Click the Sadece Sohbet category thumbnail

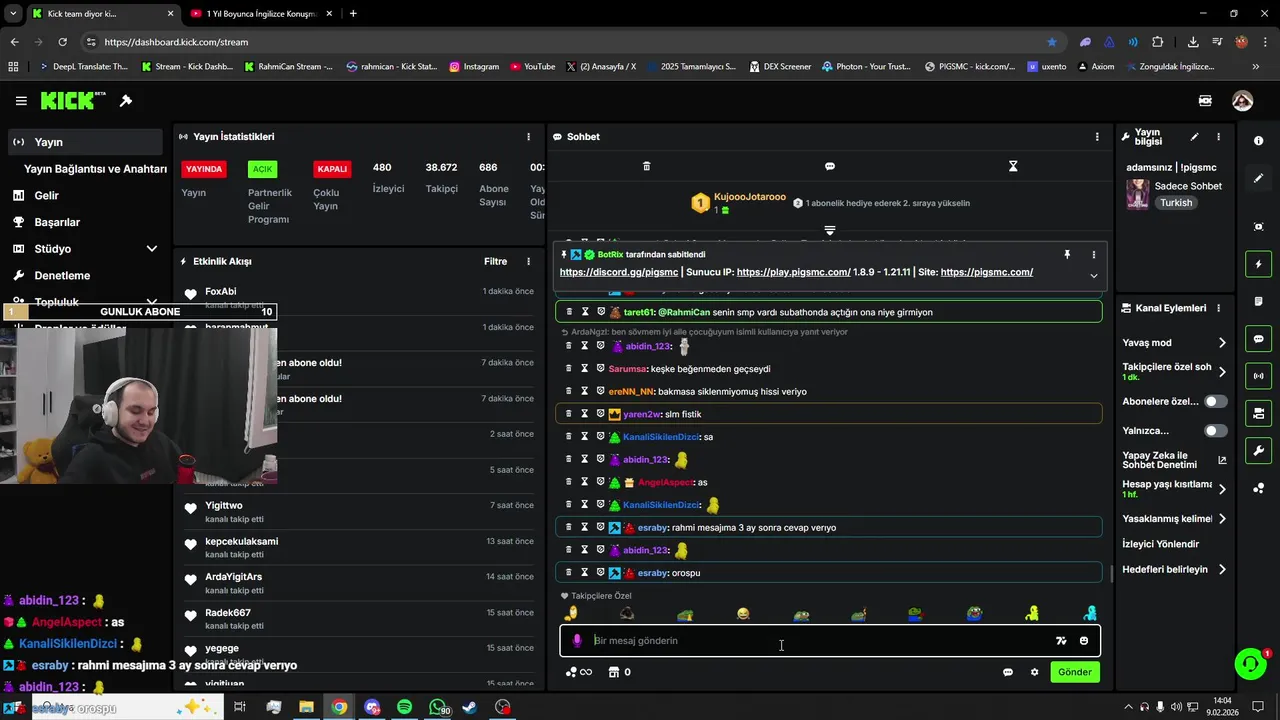tap(1138, 194)
